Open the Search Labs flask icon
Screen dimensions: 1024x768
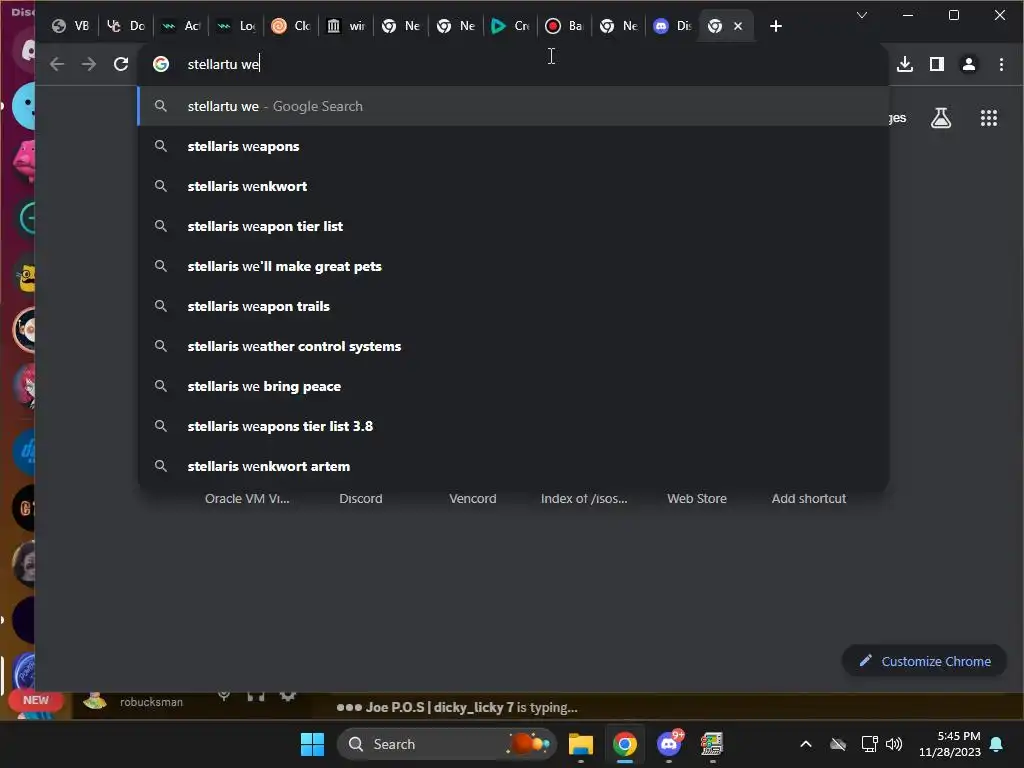click(x=940, y=118)
